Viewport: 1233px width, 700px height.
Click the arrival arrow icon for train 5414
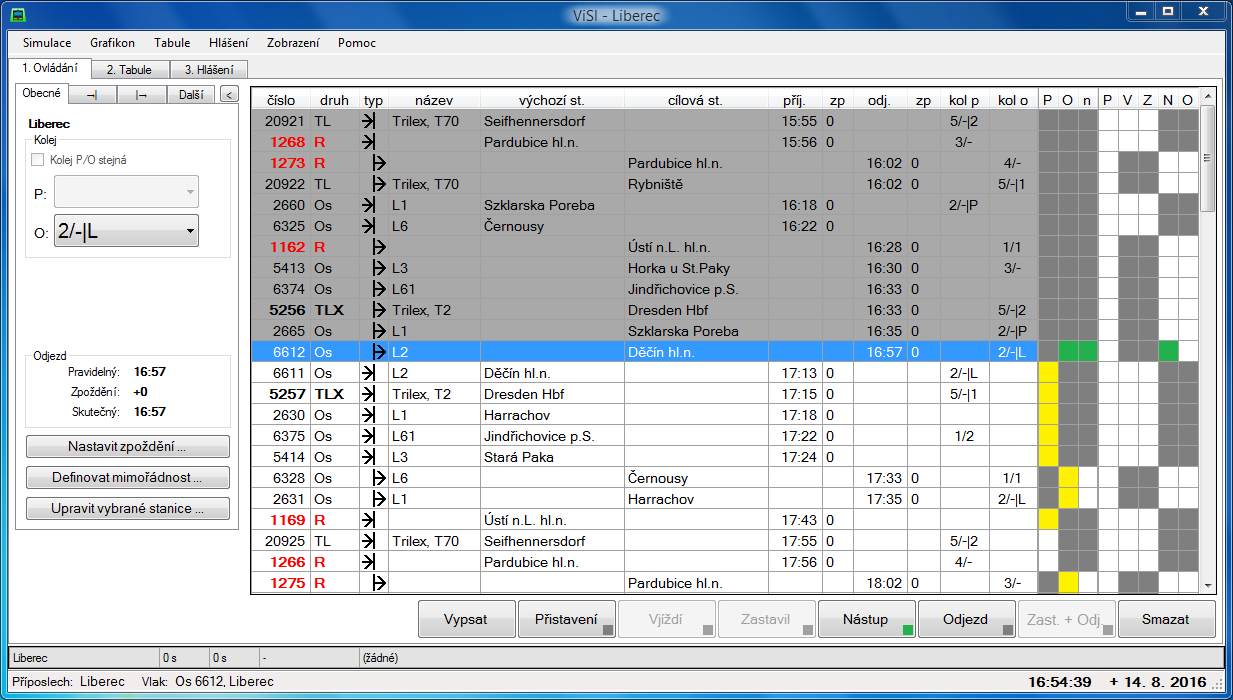(x=369, y=457)
